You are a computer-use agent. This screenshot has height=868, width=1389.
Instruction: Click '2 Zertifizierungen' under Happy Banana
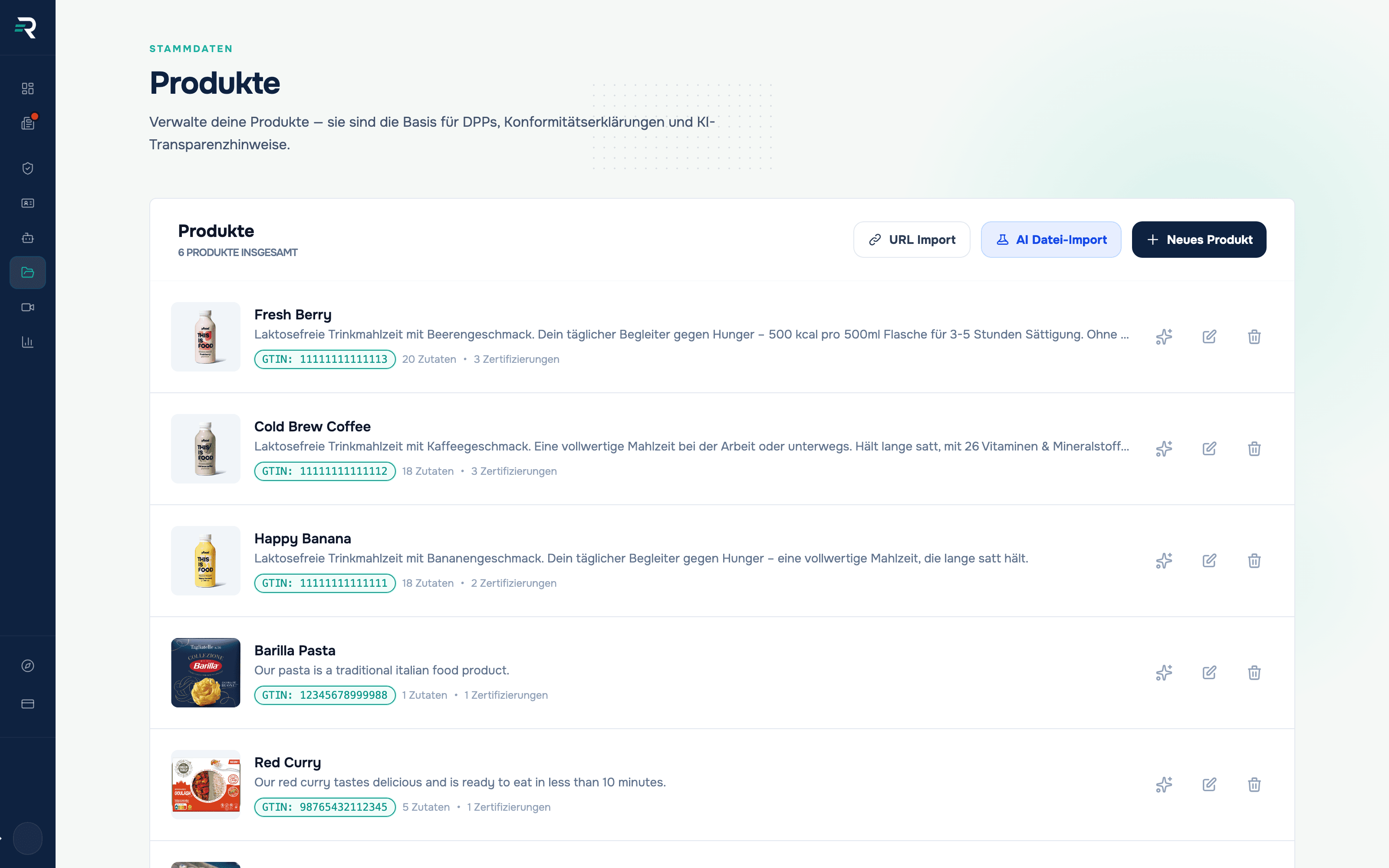pos(513,583)
